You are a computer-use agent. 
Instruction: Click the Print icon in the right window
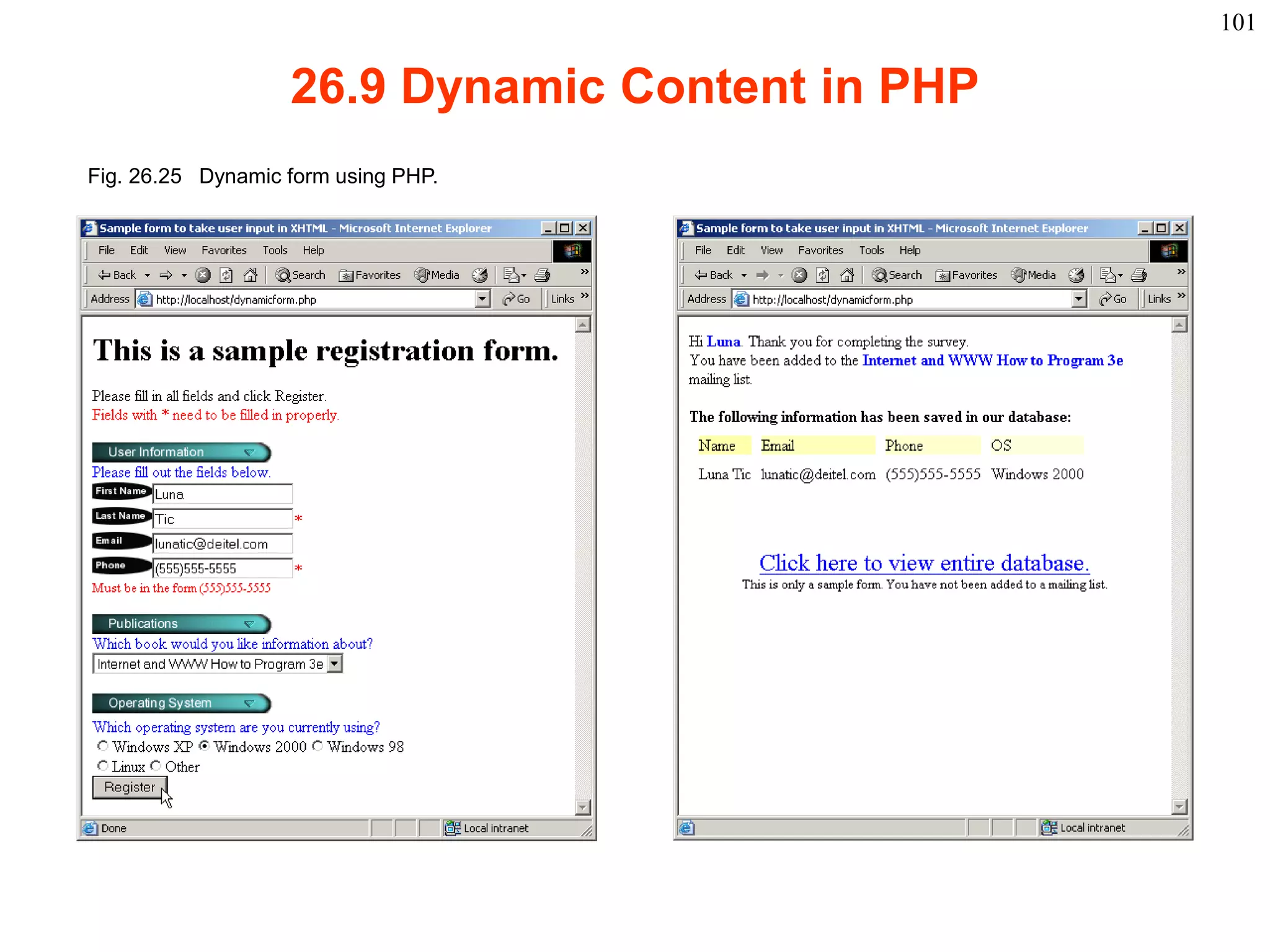[1140, 275]
